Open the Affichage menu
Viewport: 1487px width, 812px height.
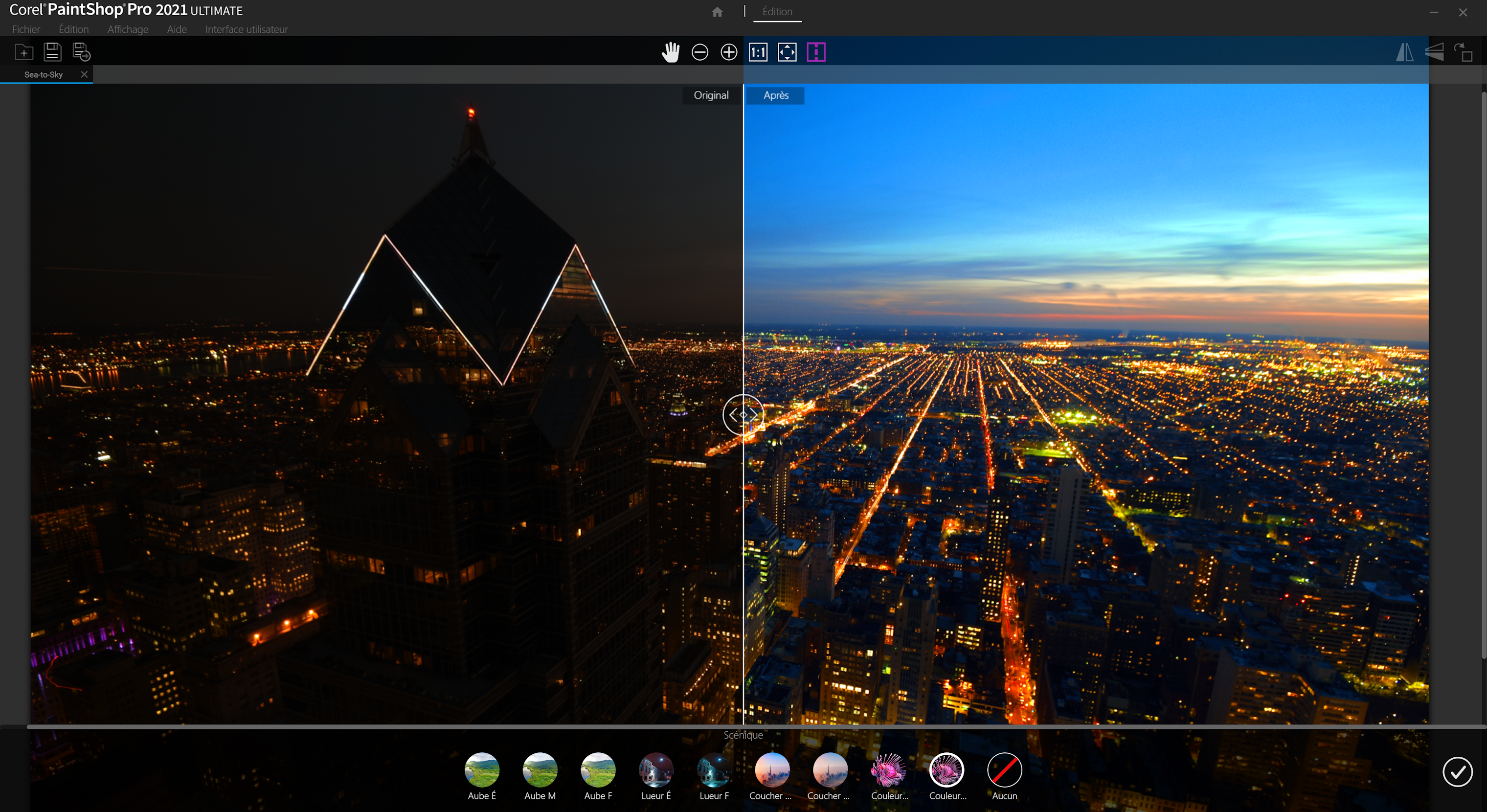coord(128,29)
